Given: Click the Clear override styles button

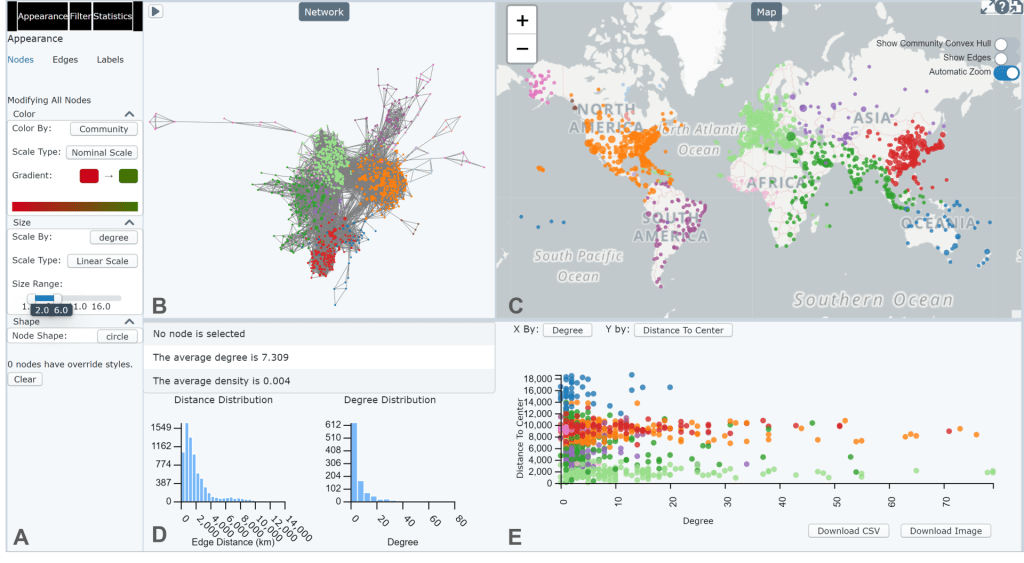Looking at the screenshot, I should (x=25, y=379).
